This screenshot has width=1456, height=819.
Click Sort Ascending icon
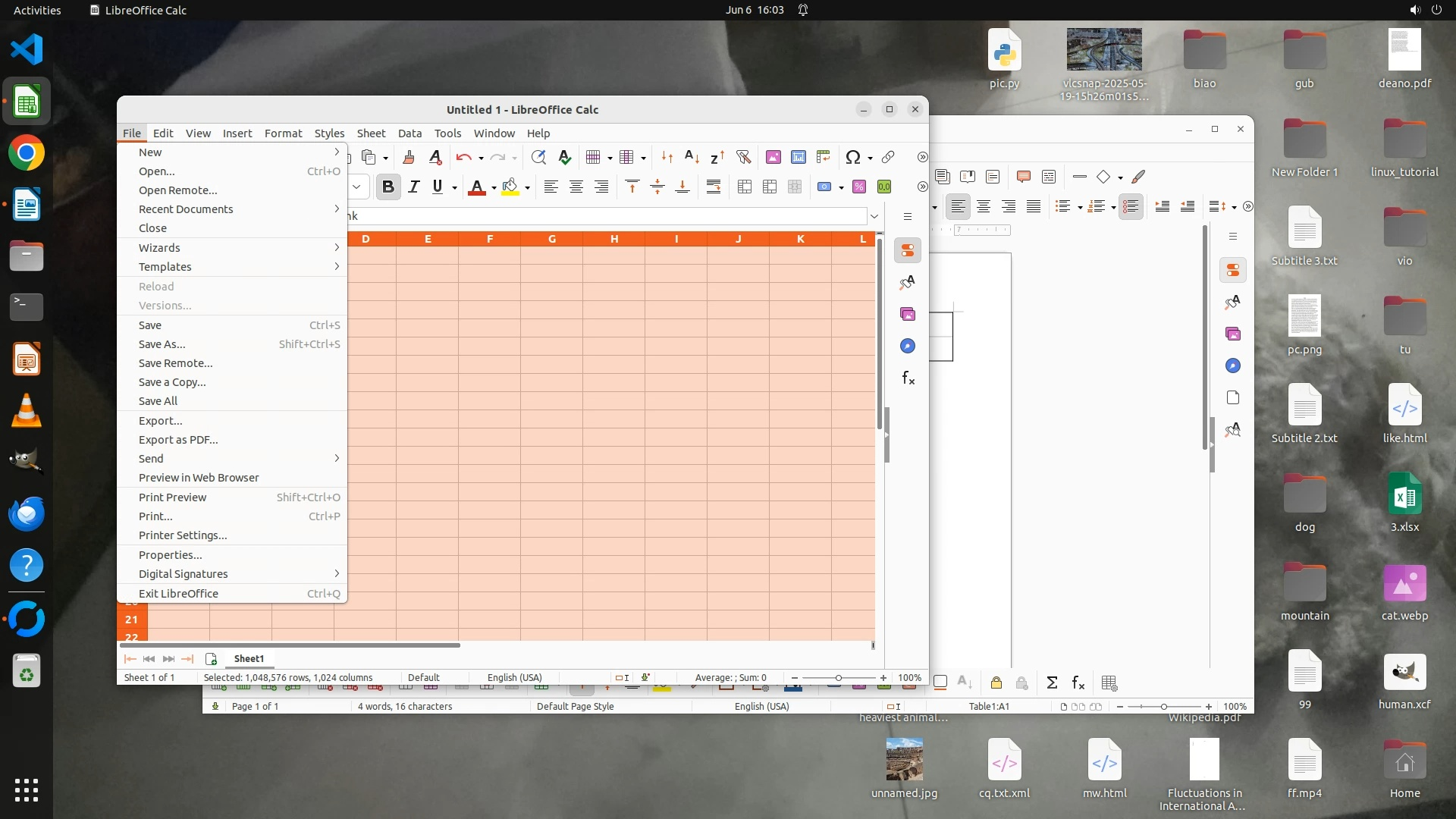tap(692, 158)
